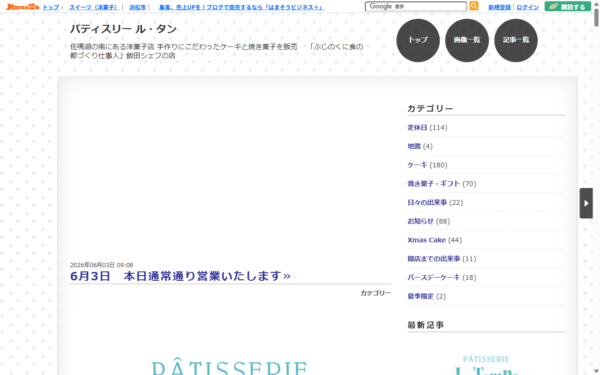Click the round トップ navigation button
Screen dimensions: 600x375
tap(418, 40)
